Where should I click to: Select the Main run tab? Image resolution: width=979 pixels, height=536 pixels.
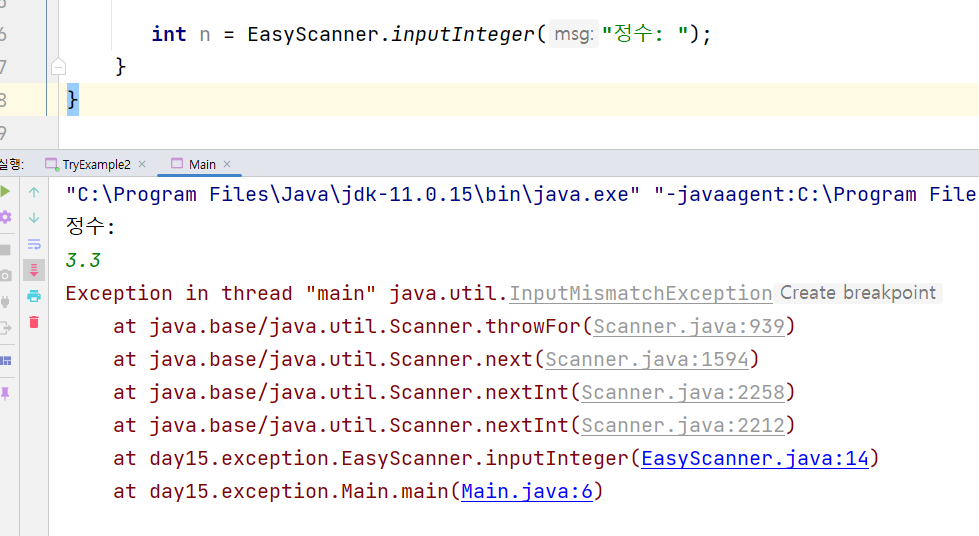[x=202, y=164]
